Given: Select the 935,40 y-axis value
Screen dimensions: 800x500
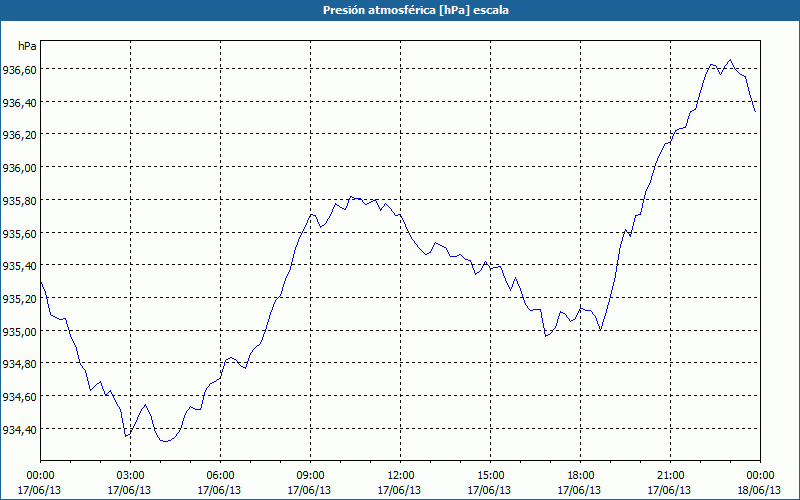Looking at the screenshot, I should (19, 266).
